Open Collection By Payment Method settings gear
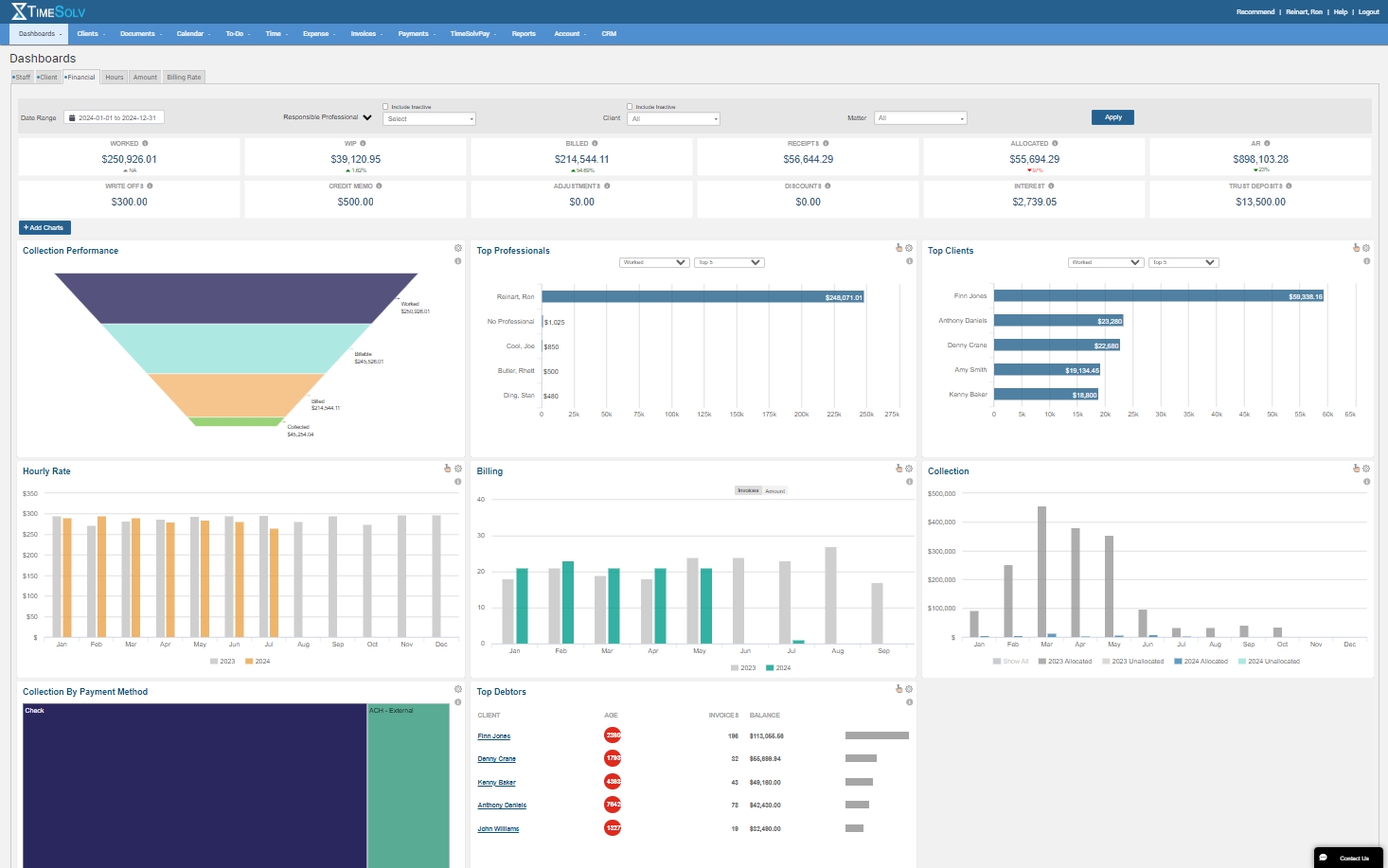 tap(458, 689)
